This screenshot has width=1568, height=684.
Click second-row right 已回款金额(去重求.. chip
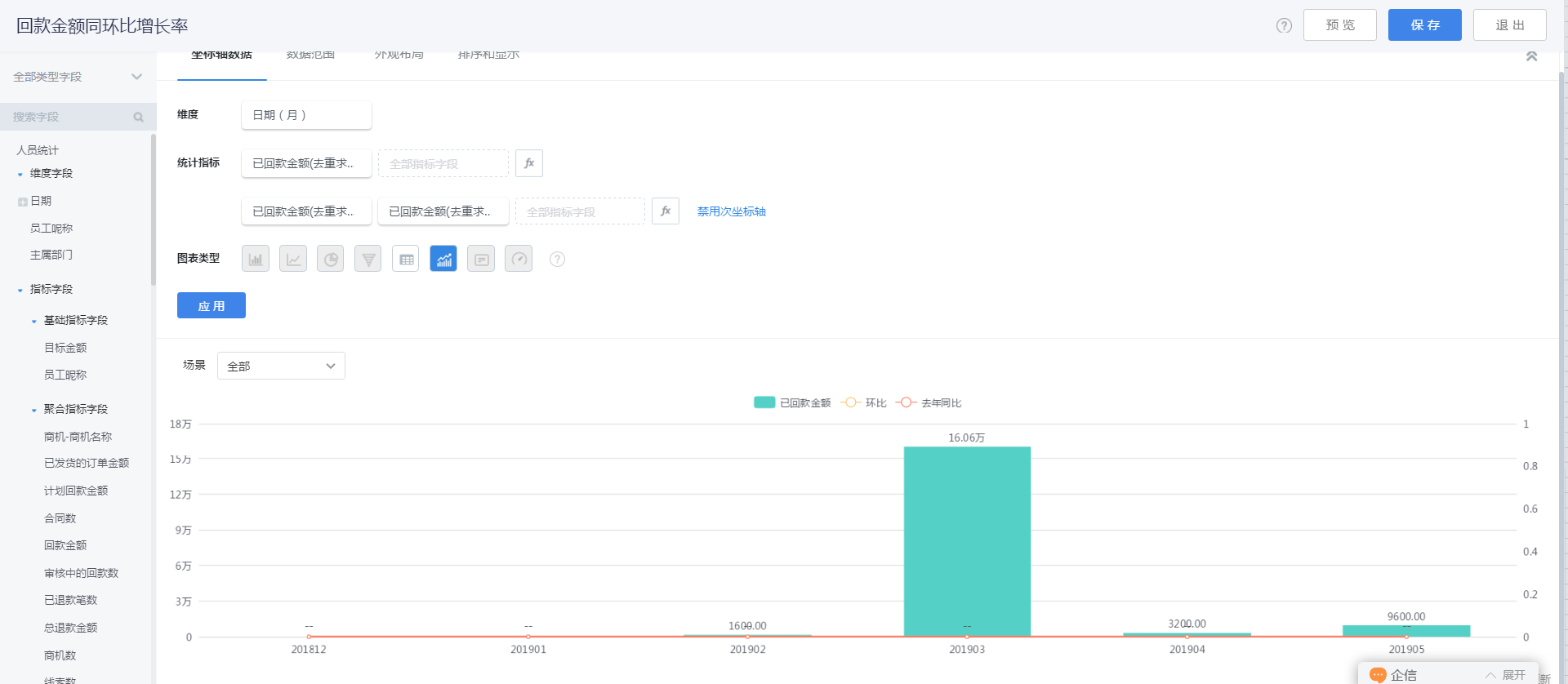coord(443,211)
